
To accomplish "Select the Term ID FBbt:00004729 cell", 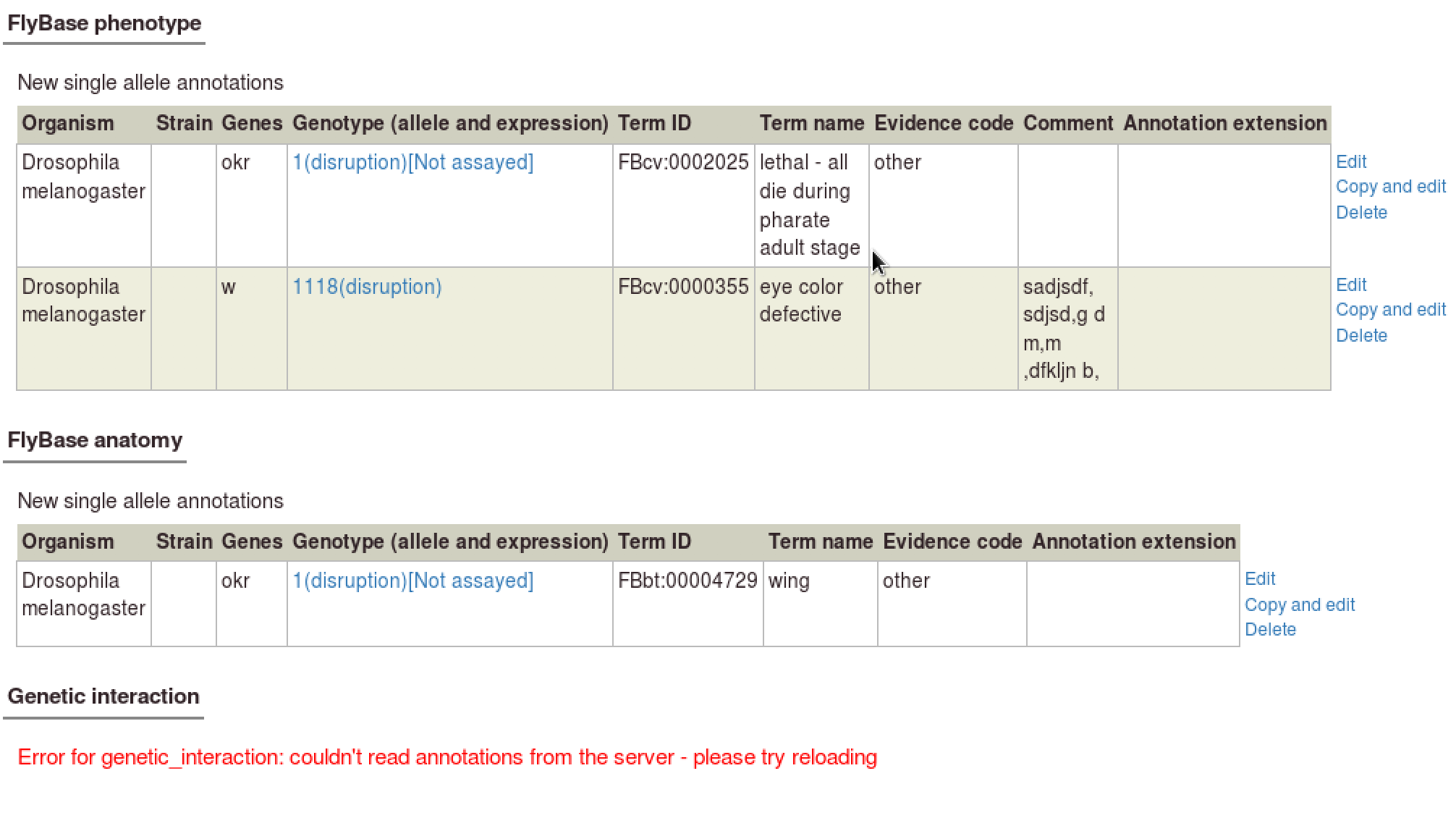I will [x=687, y=580].
